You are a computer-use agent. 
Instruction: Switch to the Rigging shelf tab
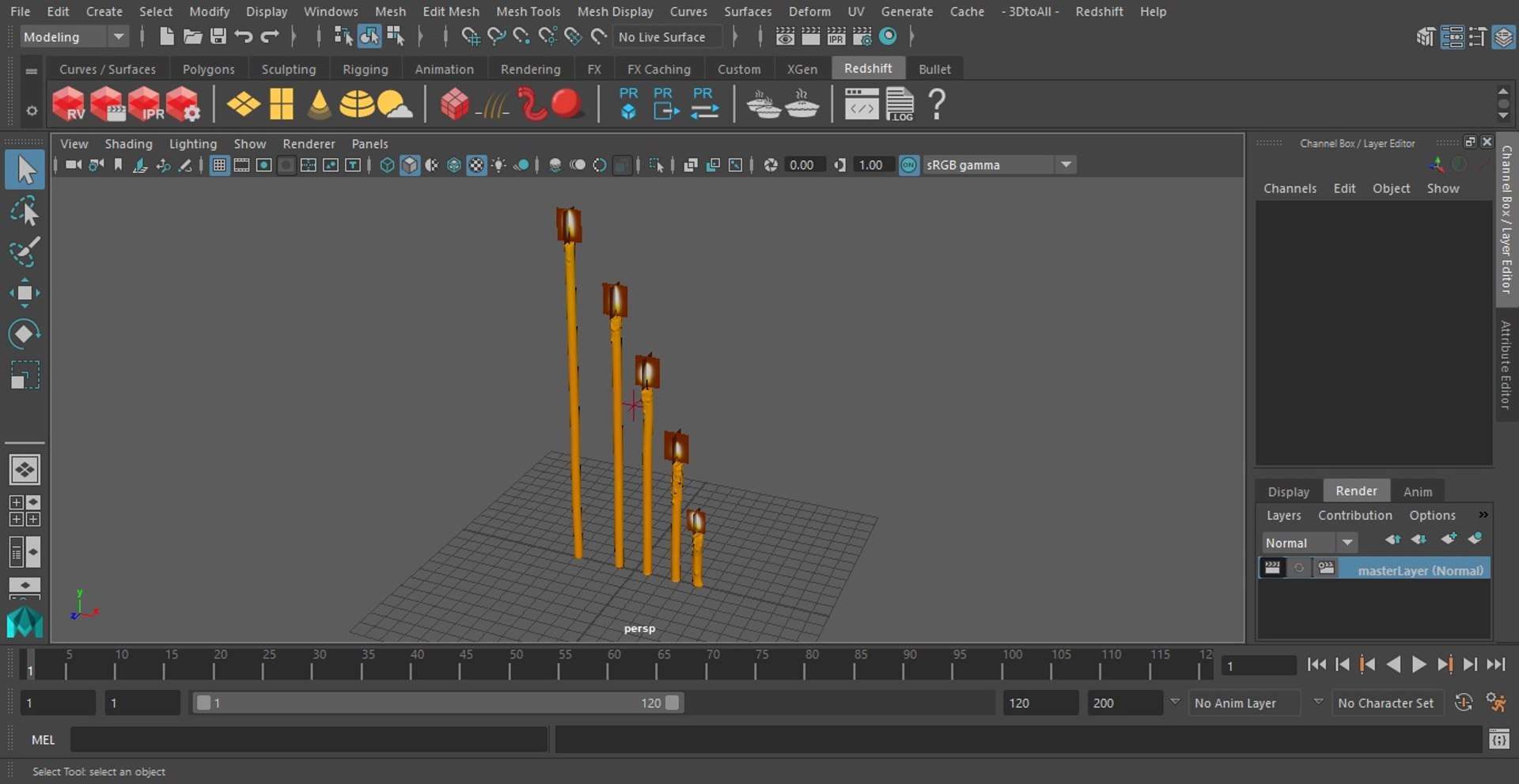(x=366, y=70)
